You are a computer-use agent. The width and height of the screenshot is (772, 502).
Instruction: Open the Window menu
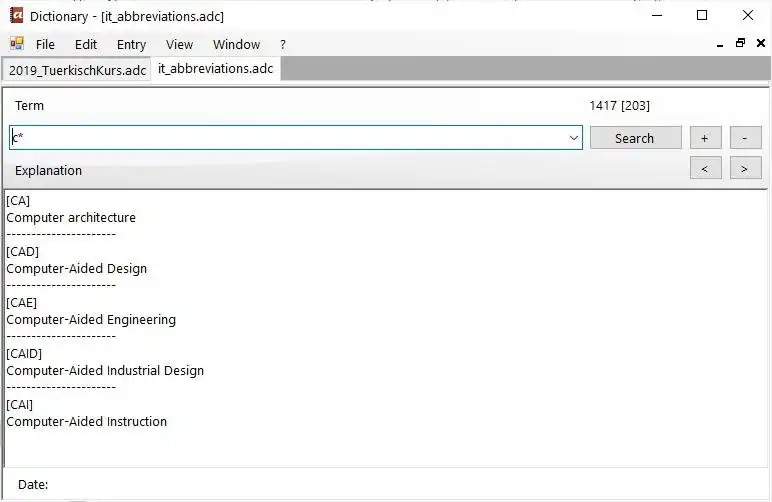coord(236,44)
